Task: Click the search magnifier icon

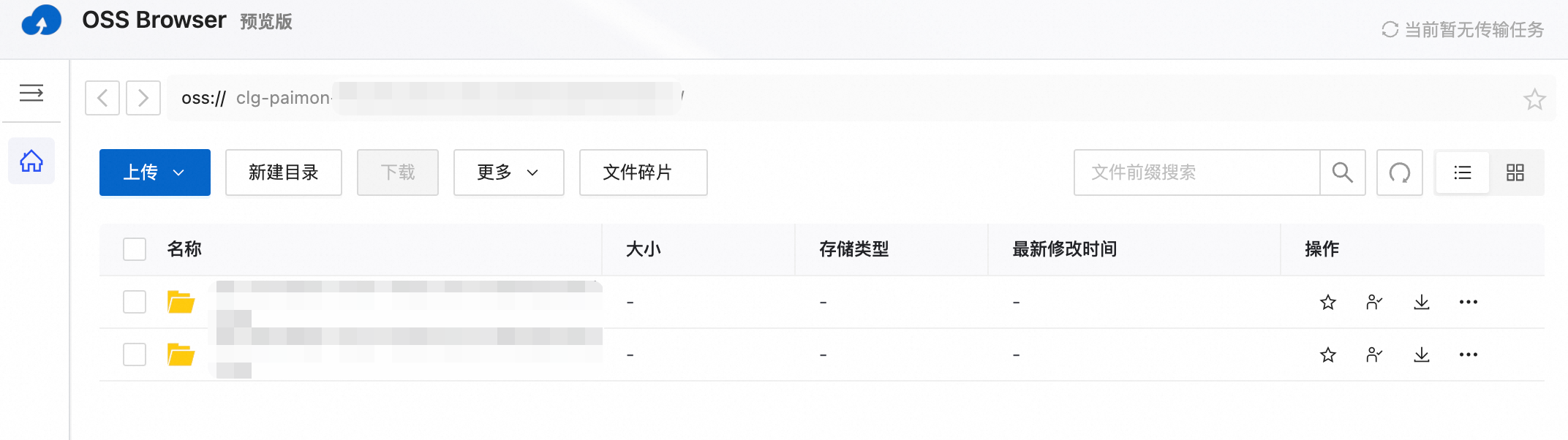Action: [1342, 172]
